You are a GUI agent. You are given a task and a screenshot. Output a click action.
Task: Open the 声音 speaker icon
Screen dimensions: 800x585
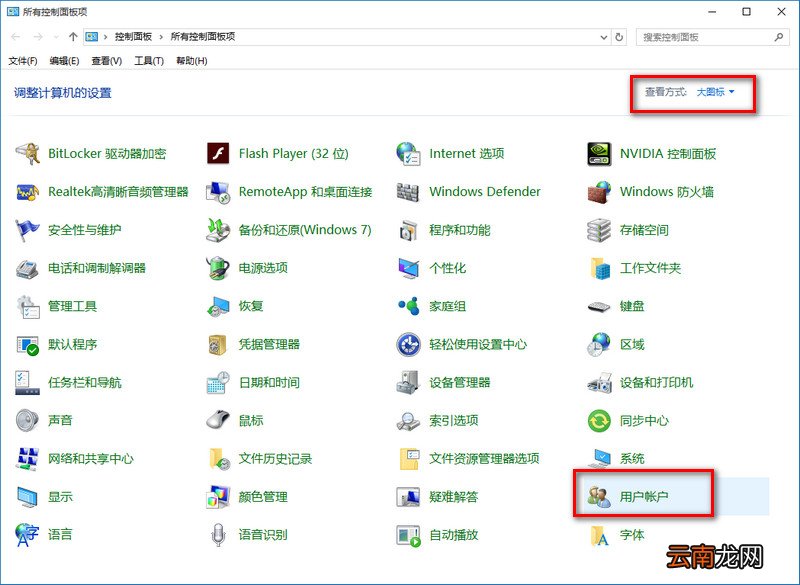(x=28, y=421)
